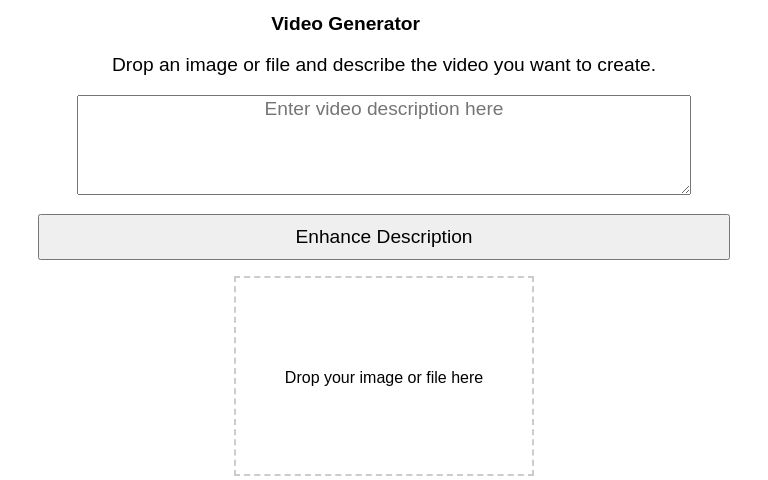Click the word 'here' in the drop zone
The height and width of the screenshot is (480, 768).
467,378
